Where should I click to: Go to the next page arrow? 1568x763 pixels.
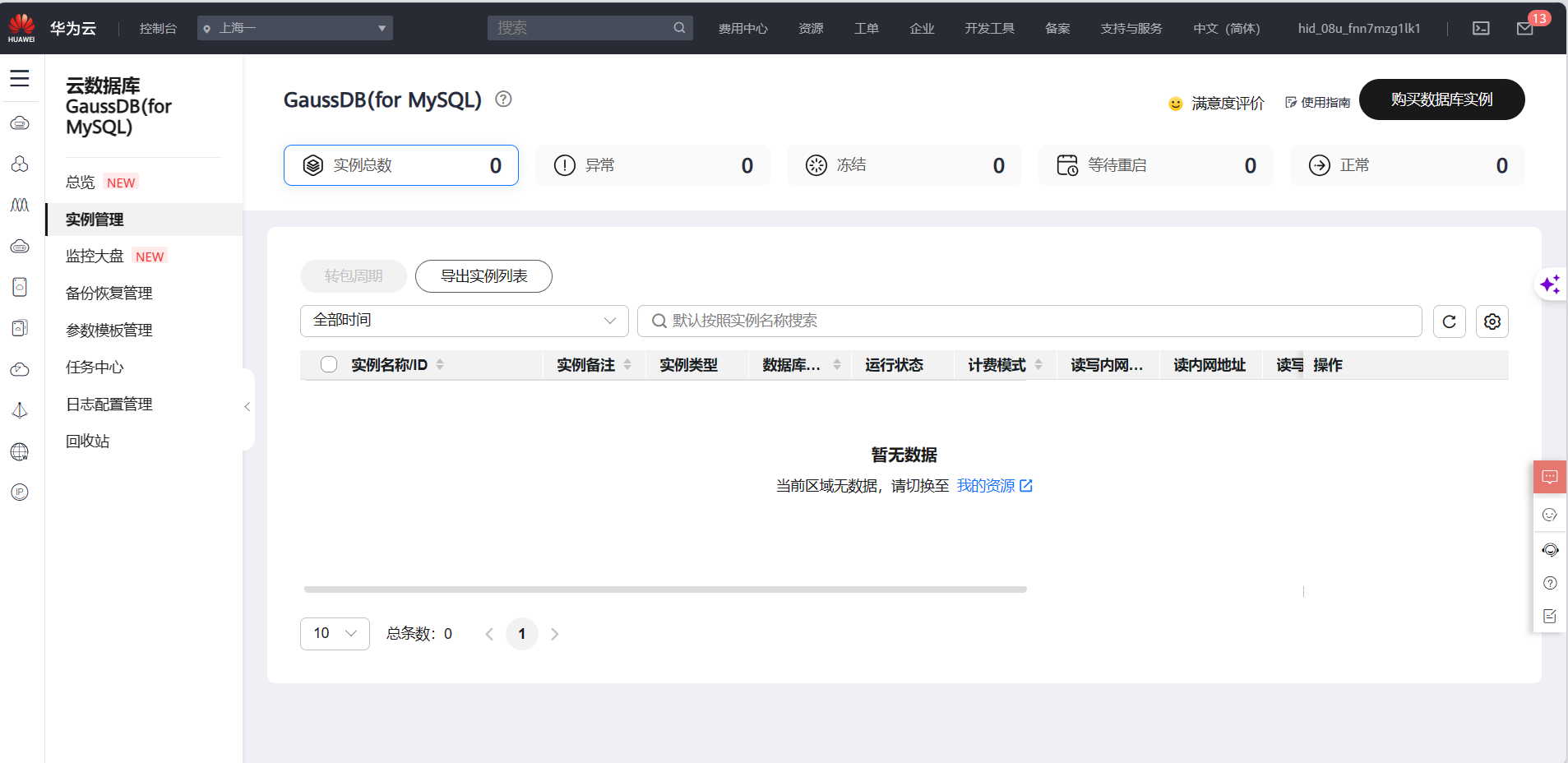(555, 634)
